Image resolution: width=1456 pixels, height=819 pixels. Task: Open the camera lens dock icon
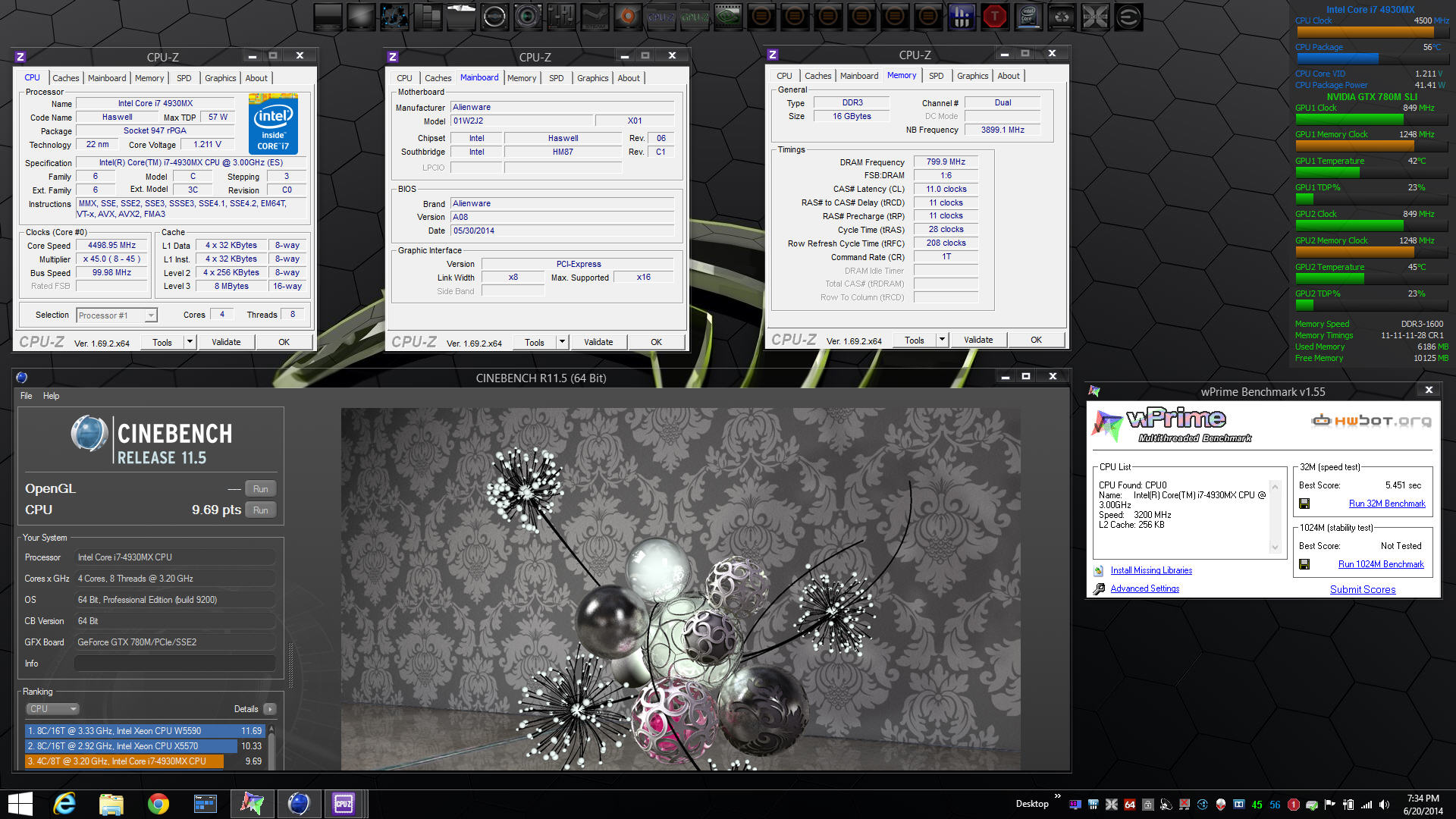(x=528, y=17)
